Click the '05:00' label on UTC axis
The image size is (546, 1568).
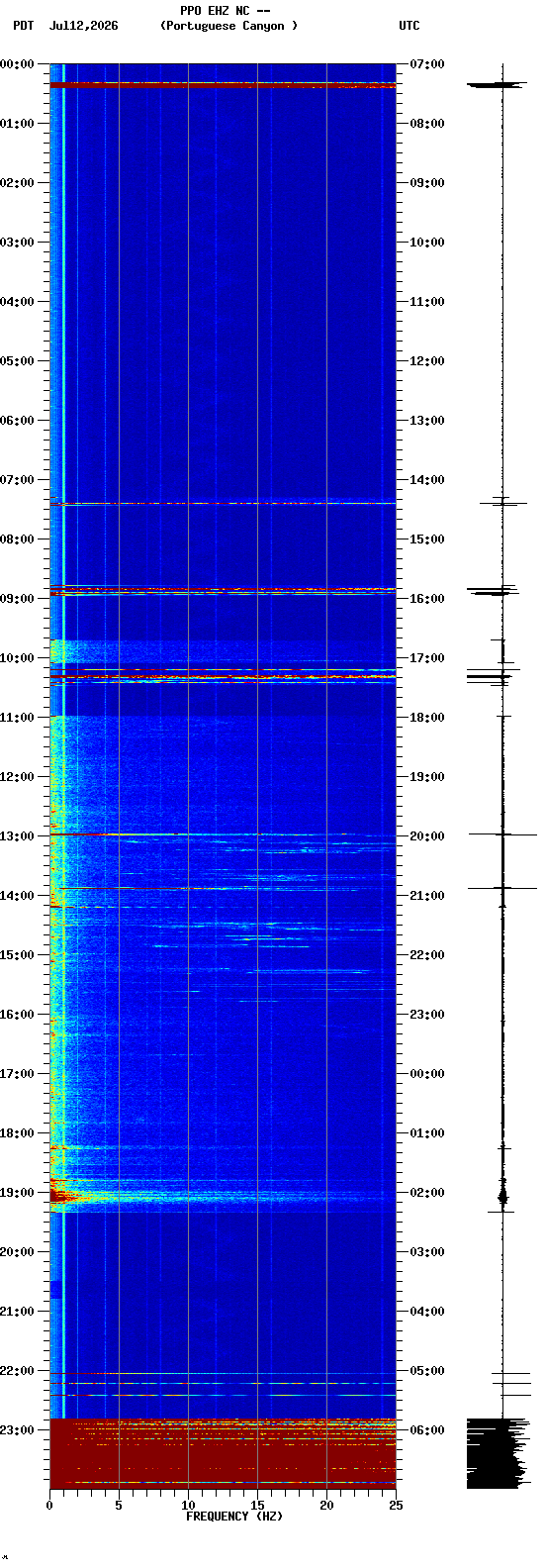[427, 1371]
